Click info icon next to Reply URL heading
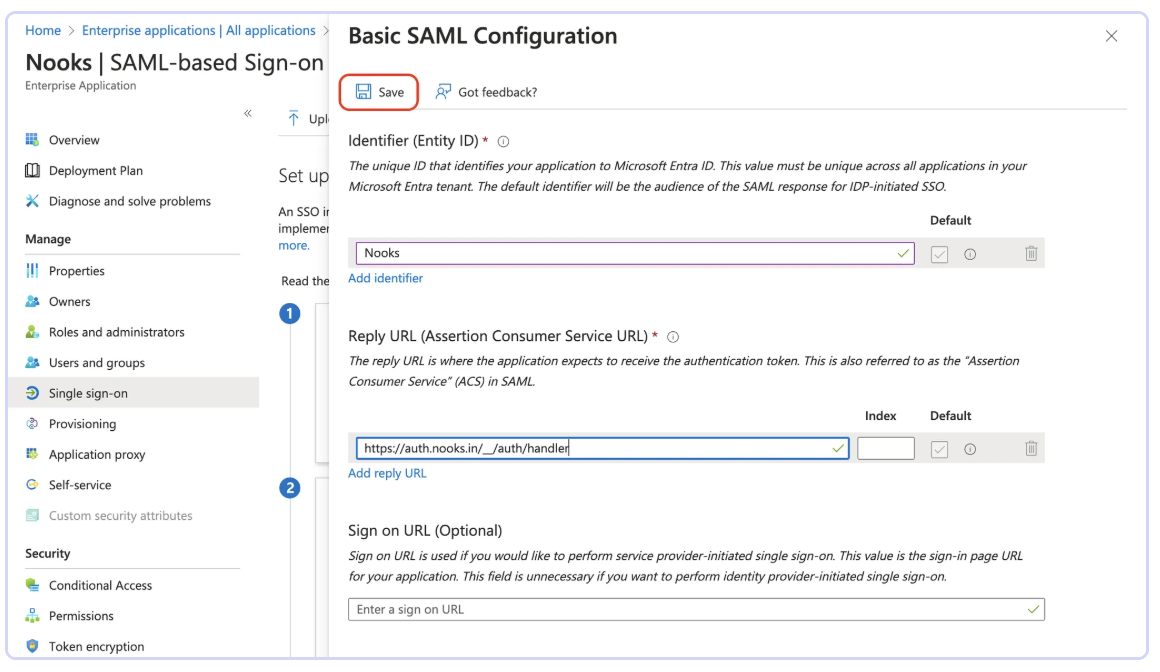 point(672,337)
